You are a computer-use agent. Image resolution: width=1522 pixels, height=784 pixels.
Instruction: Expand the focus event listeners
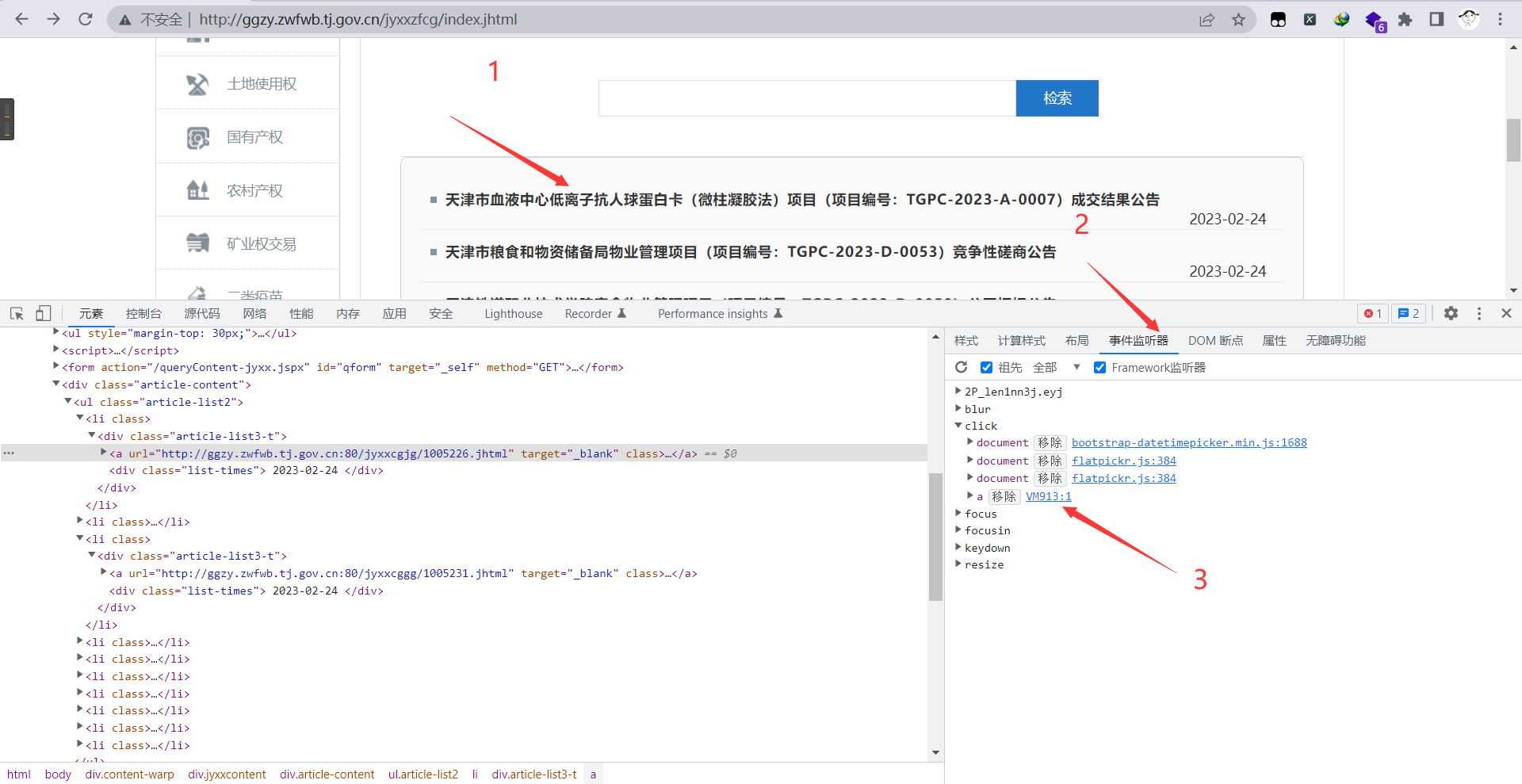(958, 513)
